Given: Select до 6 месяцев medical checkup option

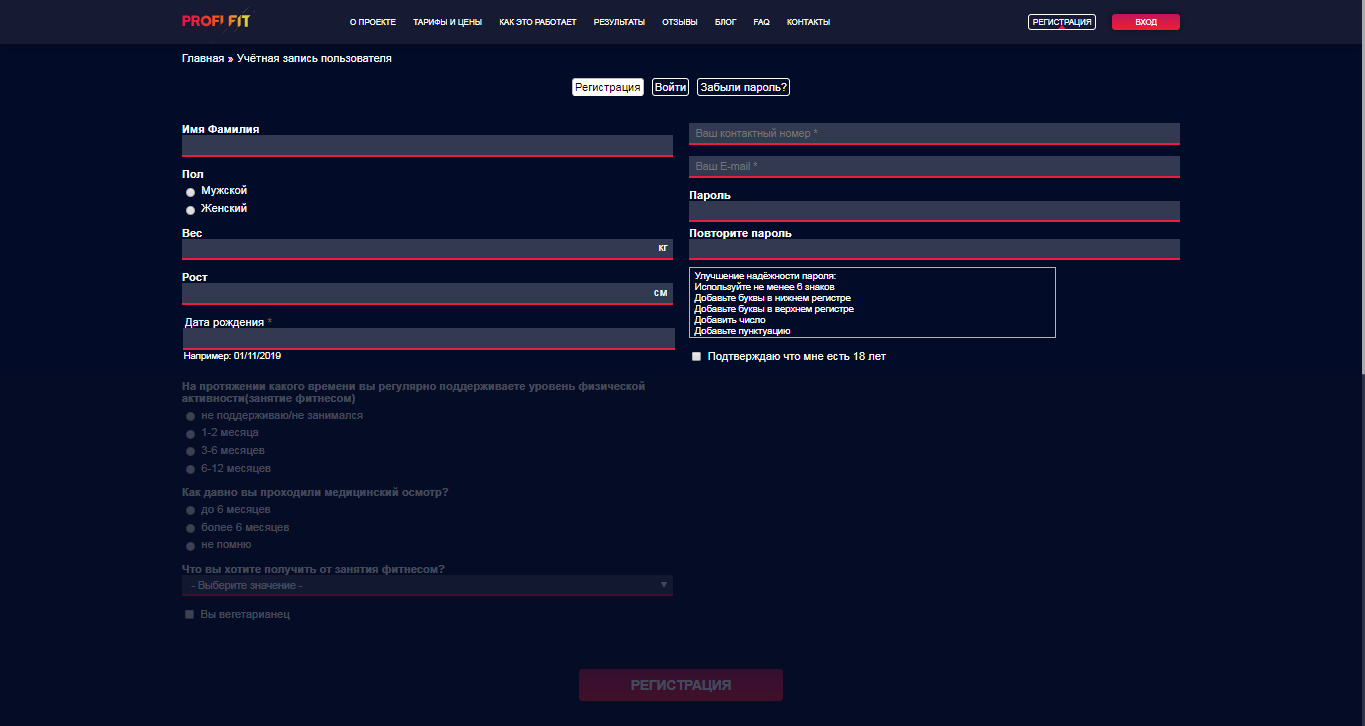Looking at the screenshot, I should click(x=191, y=511).
